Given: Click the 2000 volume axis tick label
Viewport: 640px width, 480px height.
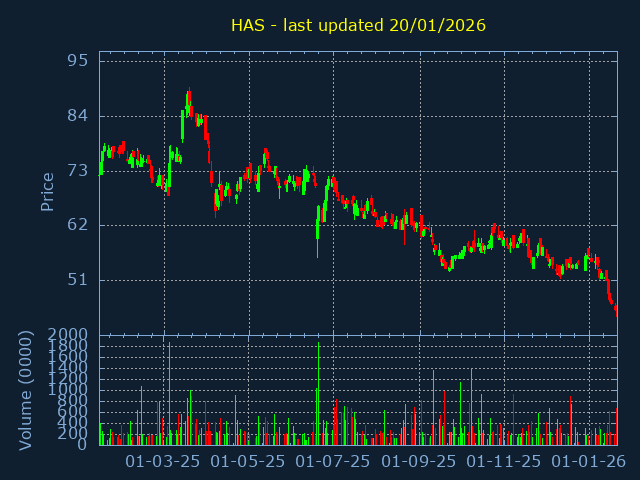Looking at the screenshot, I should coord(69,334).
